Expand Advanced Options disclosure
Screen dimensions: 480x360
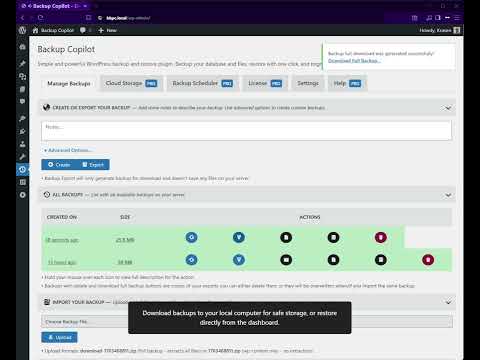click(68, 150)
